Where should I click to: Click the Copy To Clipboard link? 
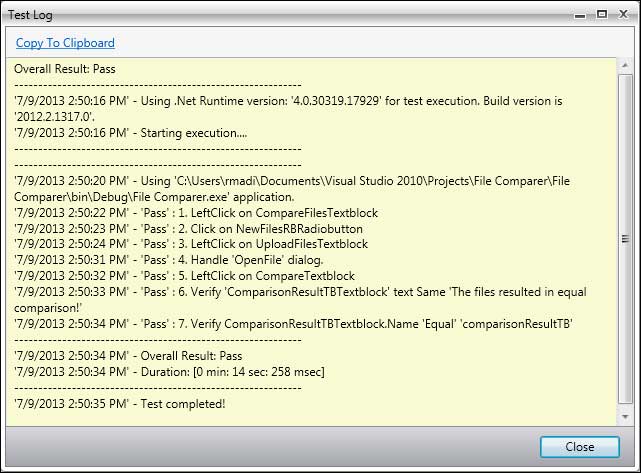coord(65,43)
